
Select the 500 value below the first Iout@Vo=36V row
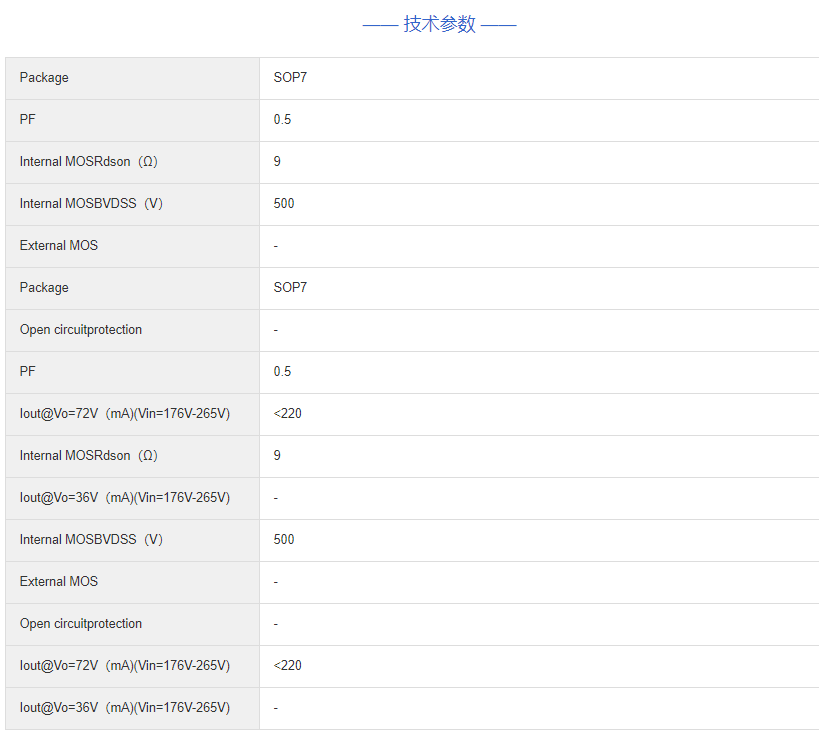pos(284,540)
